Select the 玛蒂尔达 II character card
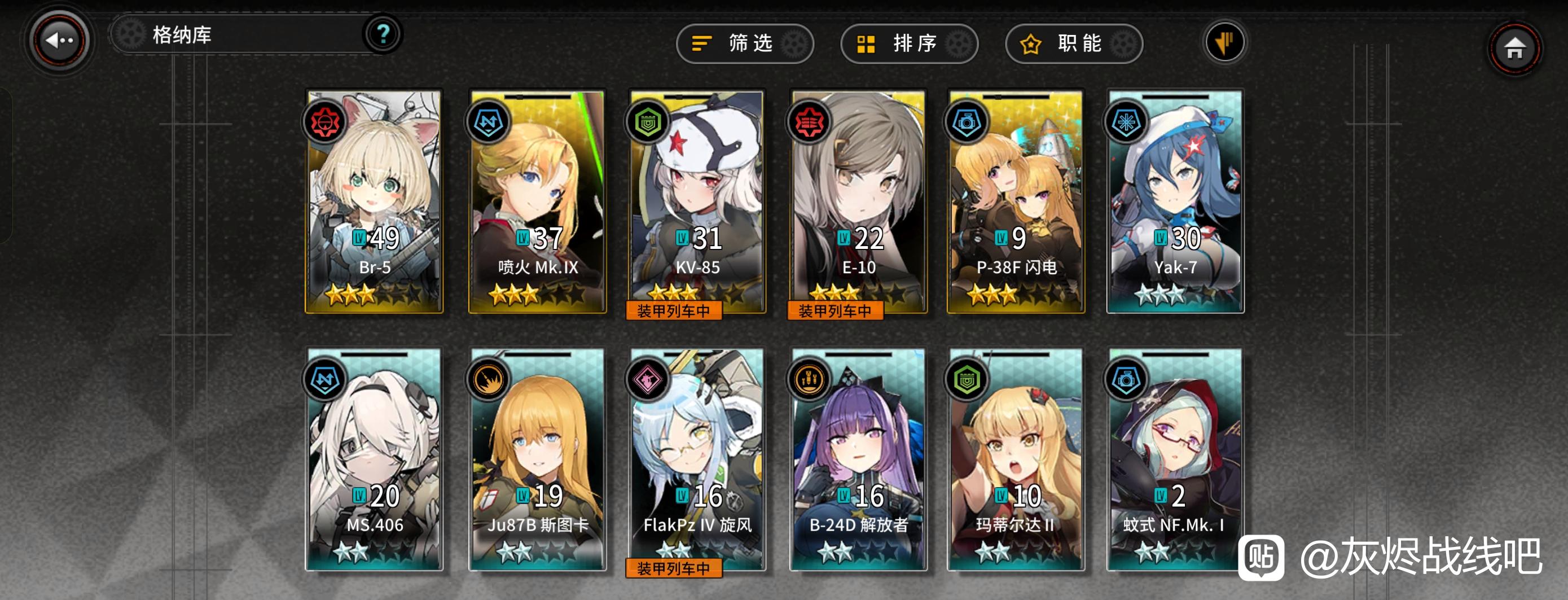1568x600 pixels. point(1015,459)
